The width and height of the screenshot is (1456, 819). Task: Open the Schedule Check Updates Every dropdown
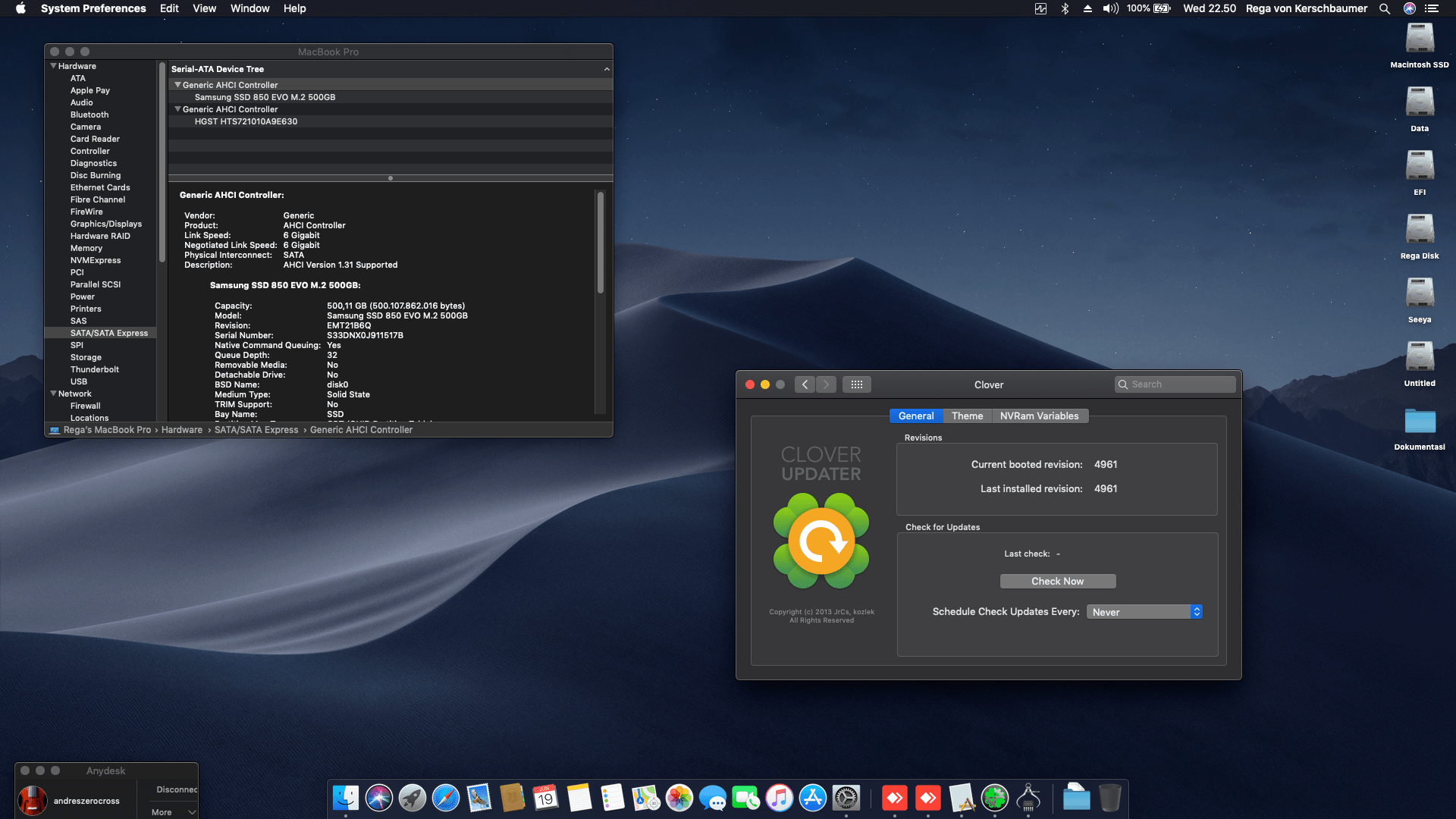click(1144, 611)
